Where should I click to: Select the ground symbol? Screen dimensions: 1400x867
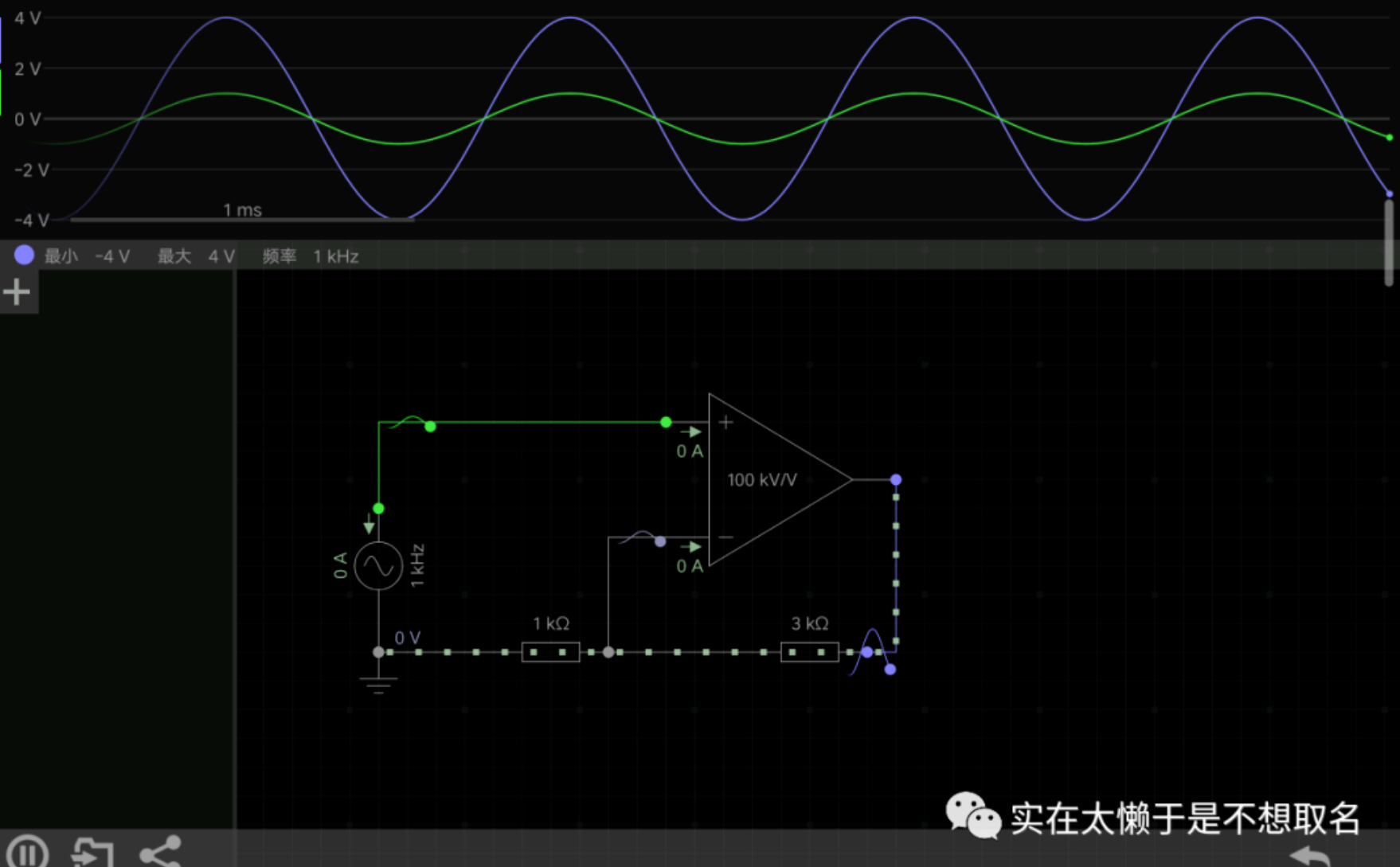click(378, 683)
